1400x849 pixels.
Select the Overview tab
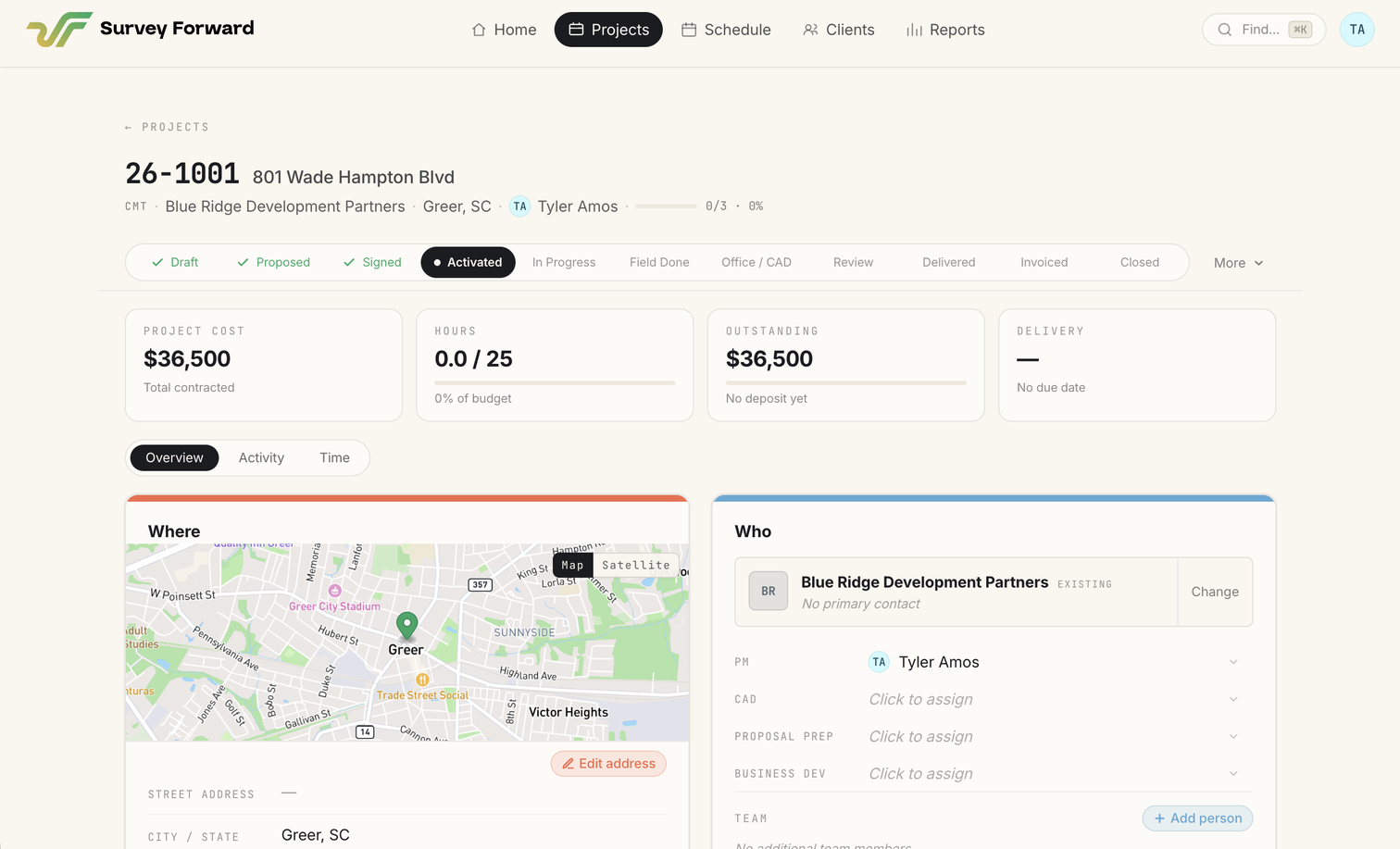tap(174, 457)
